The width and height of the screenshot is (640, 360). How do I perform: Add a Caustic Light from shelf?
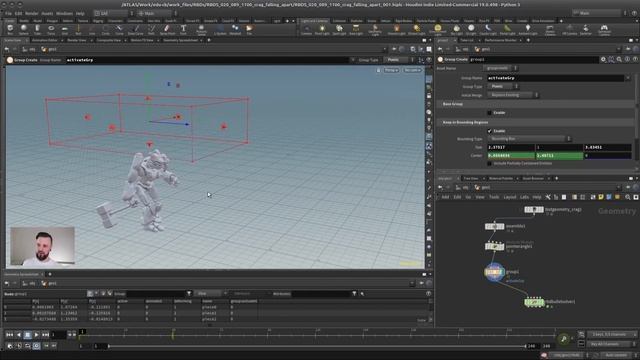tap(488, 29)
